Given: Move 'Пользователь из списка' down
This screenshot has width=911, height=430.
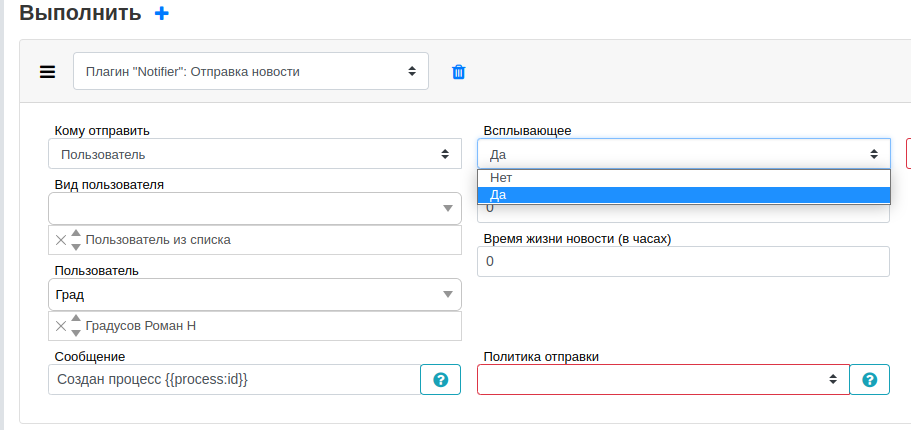Looking at the screenshot, I should pyautogui.click(x=76, y=247).
